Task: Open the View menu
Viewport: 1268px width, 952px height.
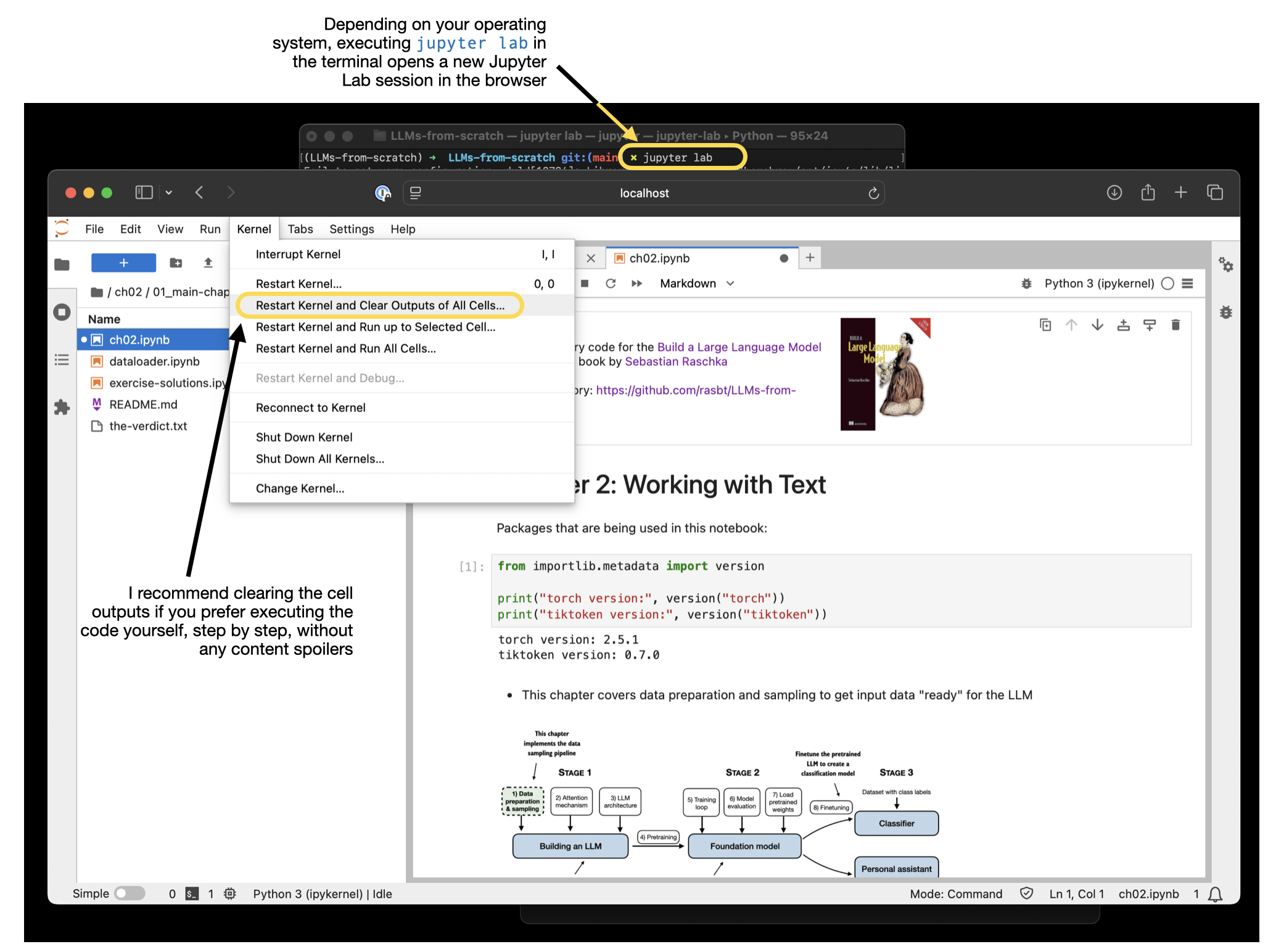Action: (170, 229)
